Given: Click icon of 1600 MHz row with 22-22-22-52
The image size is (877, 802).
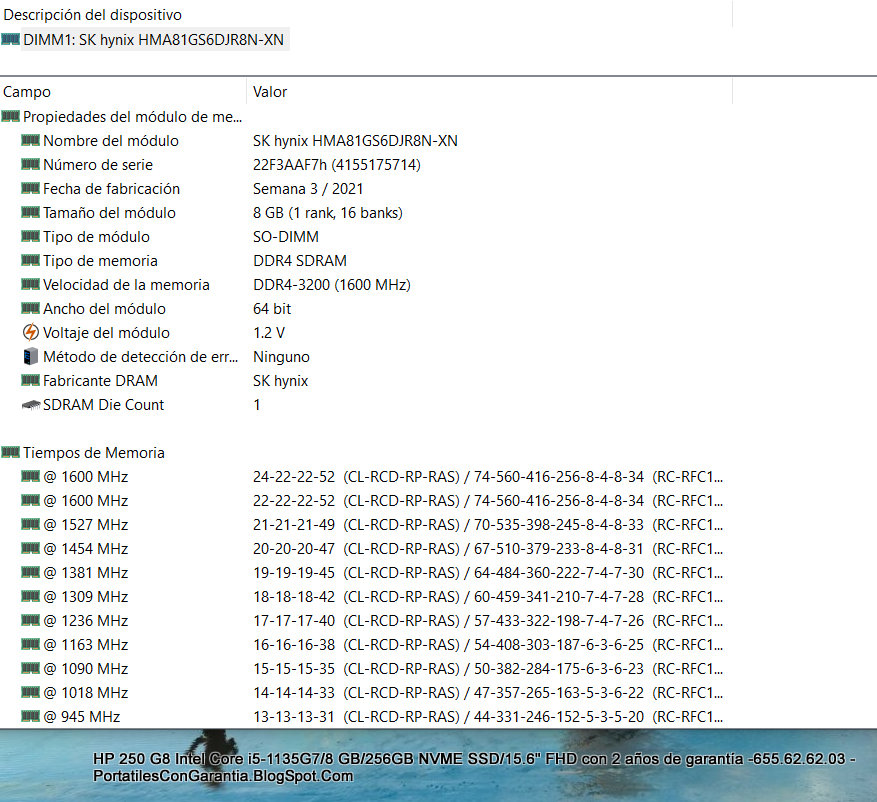Looking at the screenshot, I should (x=30, y=500).
